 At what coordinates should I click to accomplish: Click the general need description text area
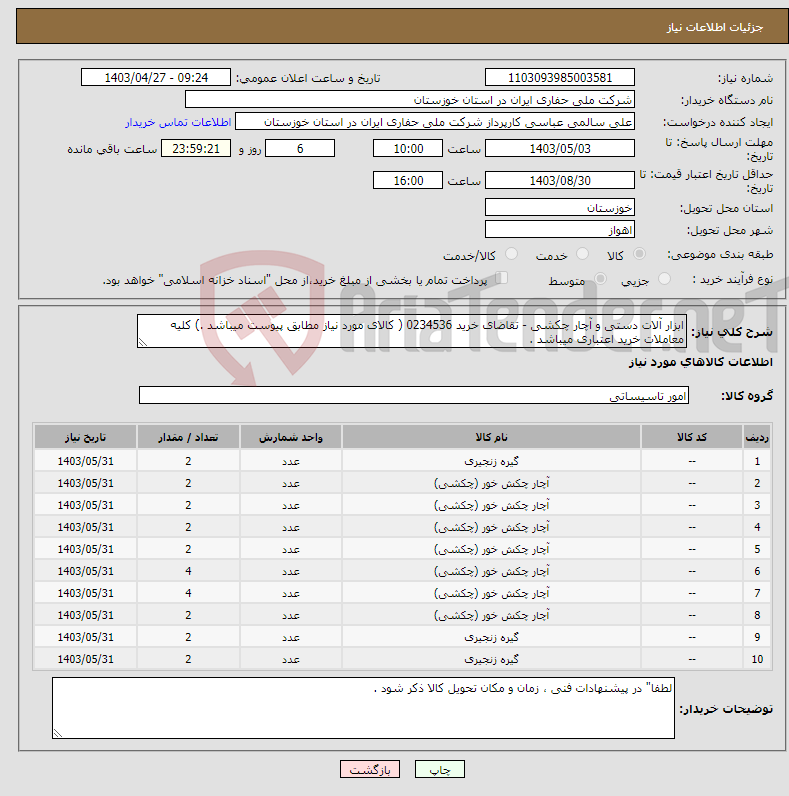(x=412, y=331)
